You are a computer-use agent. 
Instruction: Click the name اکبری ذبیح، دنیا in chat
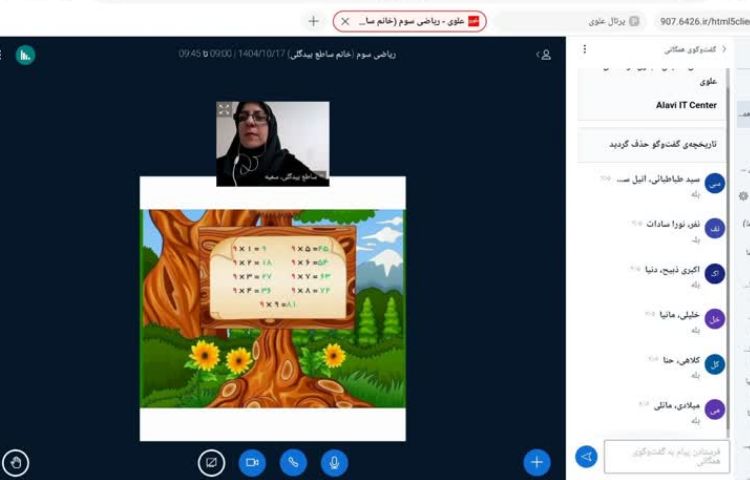point(672,270)
